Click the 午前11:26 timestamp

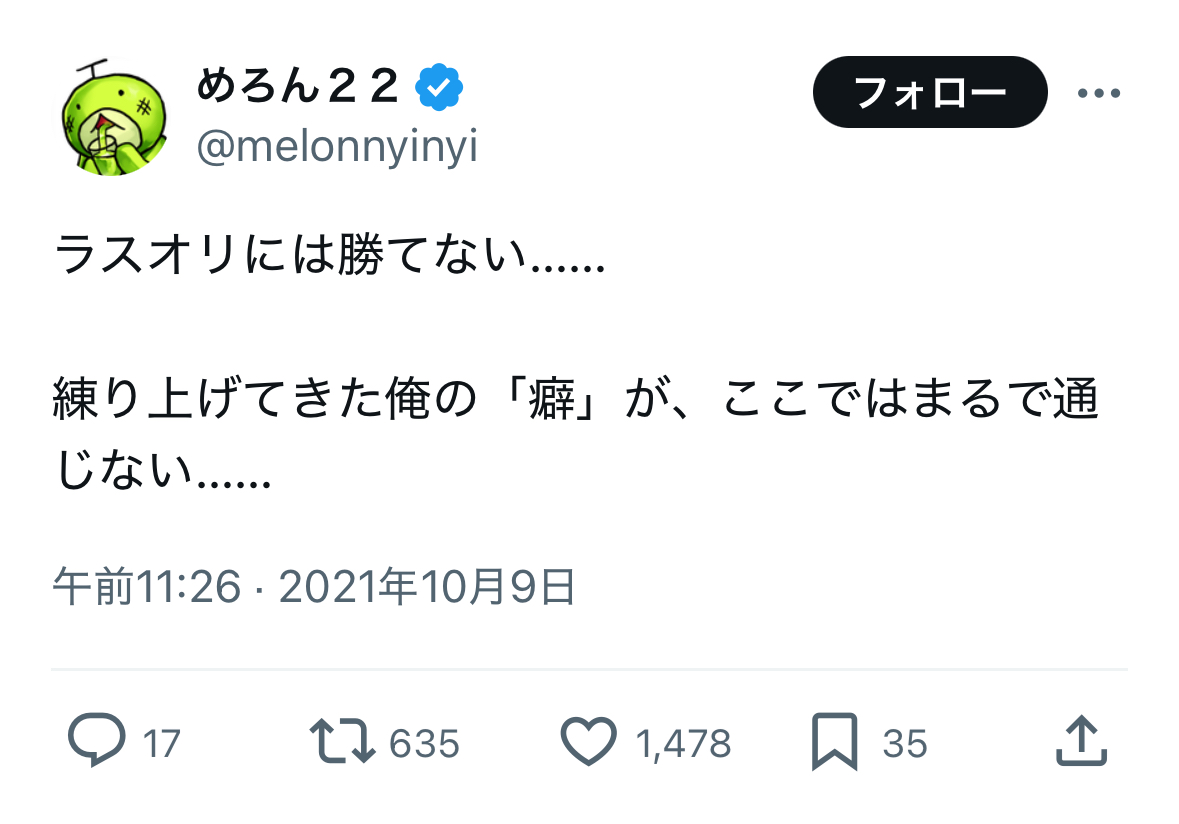click(x=146, y=588)
